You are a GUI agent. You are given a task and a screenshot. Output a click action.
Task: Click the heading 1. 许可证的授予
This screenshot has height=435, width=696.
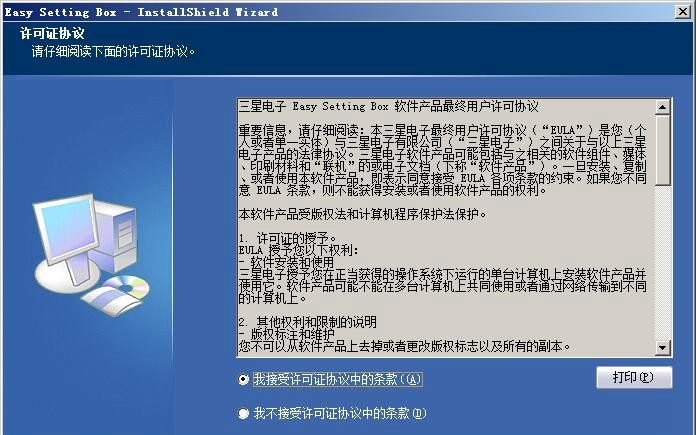(x=288, y=238)
